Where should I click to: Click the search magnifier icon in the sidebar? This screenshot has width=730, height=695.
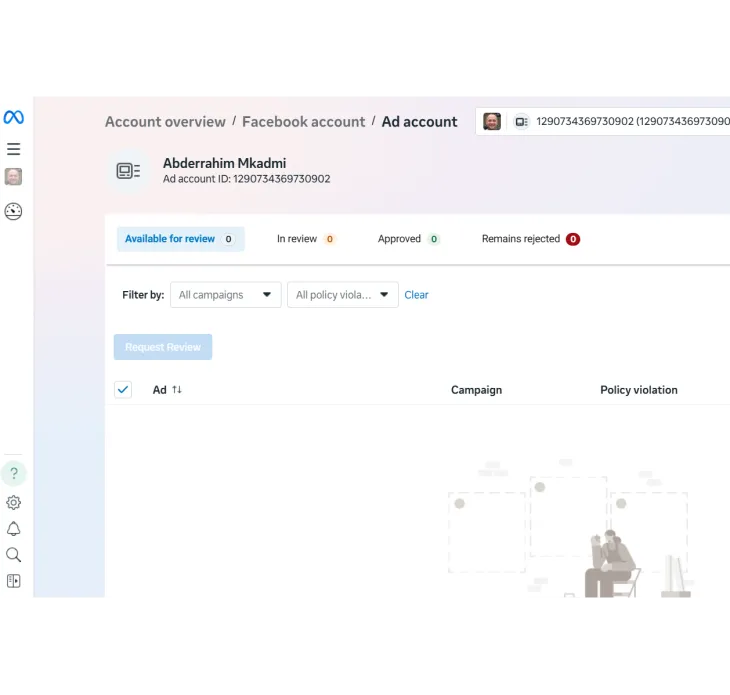pyautogui.click(x=13, y=555)
